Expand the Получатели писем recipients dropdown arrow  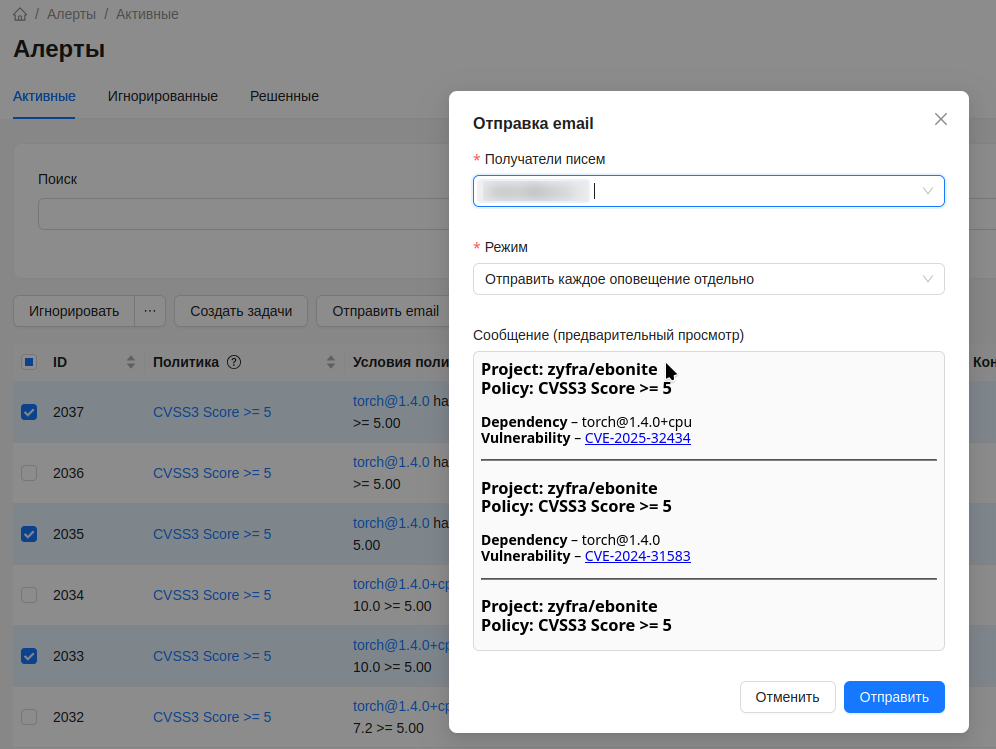pyautogui.click(x=927, y=191)
